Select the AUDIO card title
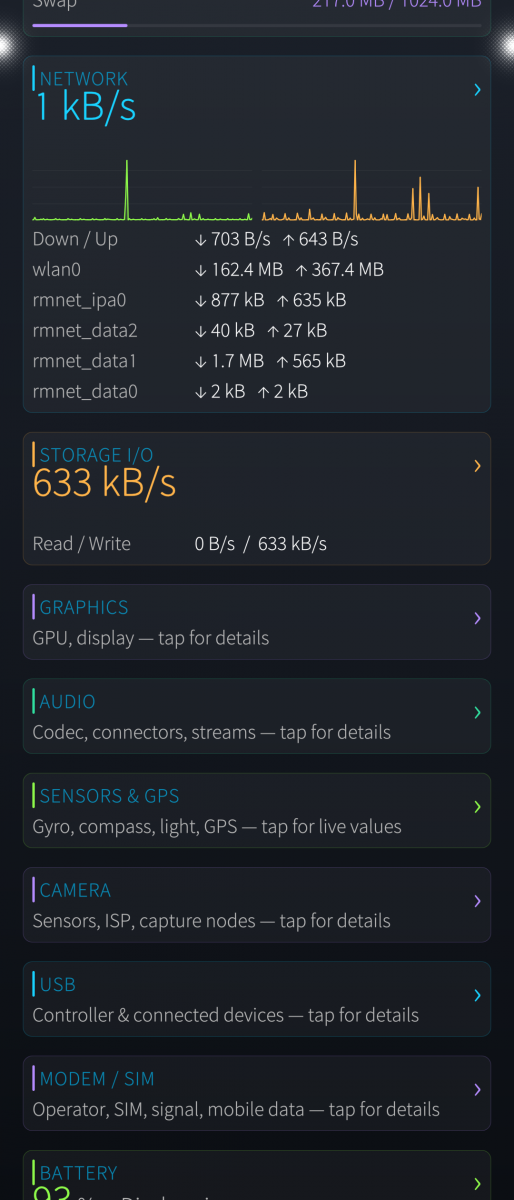The image size is (514, 1200). [68, 701]
